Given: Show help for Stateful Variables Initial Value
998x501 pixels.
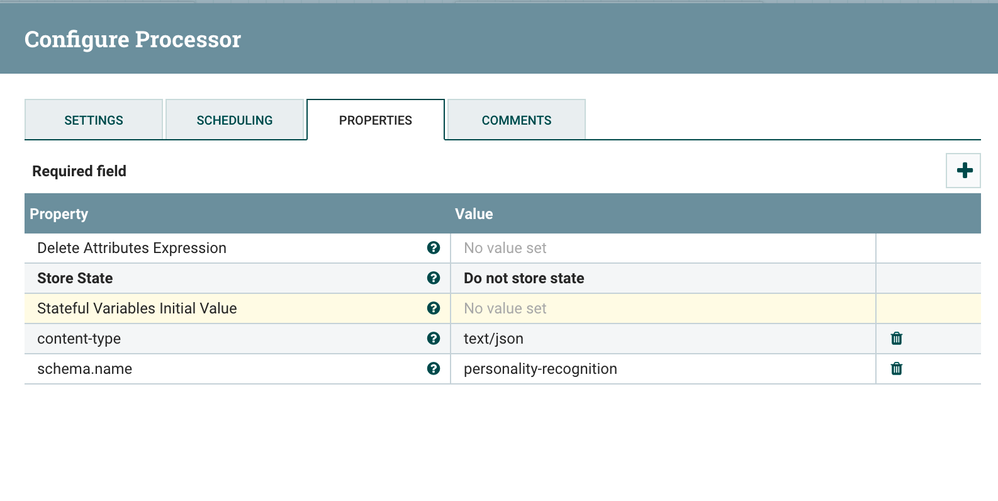Looking at the screenshot, I should pos(433,308).
